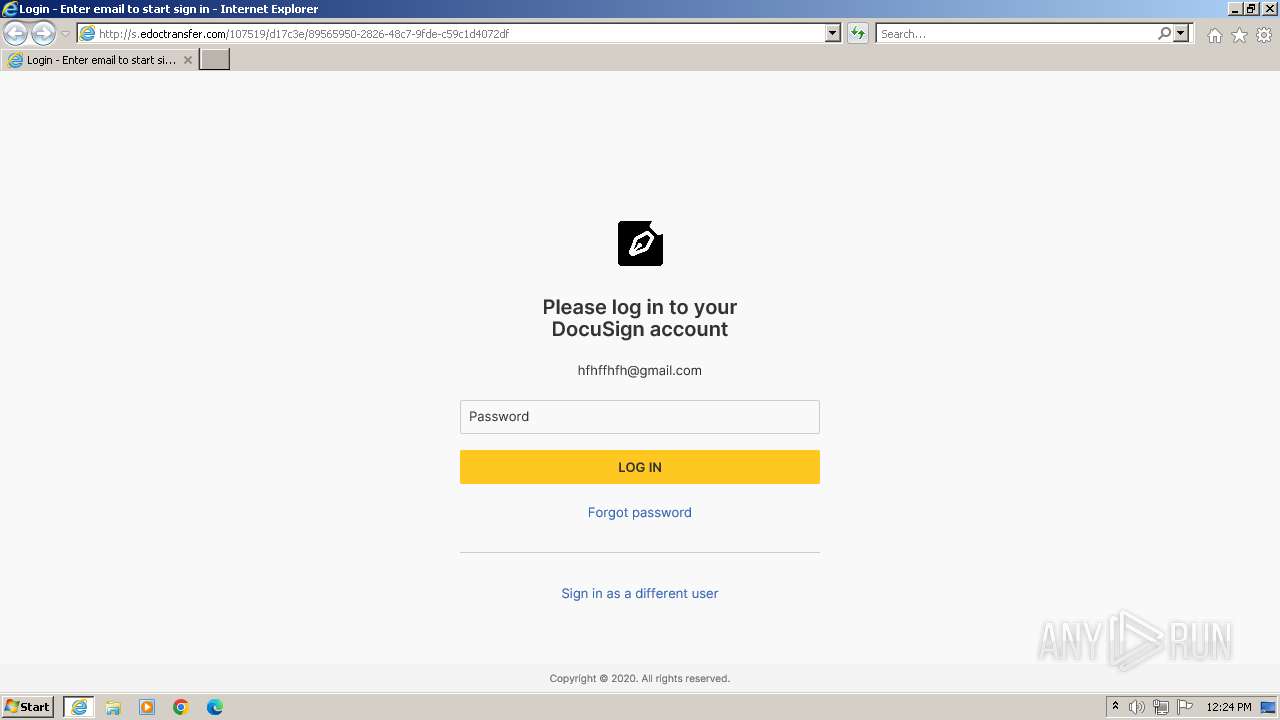Viewport: 1280px width, 720px height.
Task: Launch Google Chrome from the taskbar
Action: [x=181, y=707]
